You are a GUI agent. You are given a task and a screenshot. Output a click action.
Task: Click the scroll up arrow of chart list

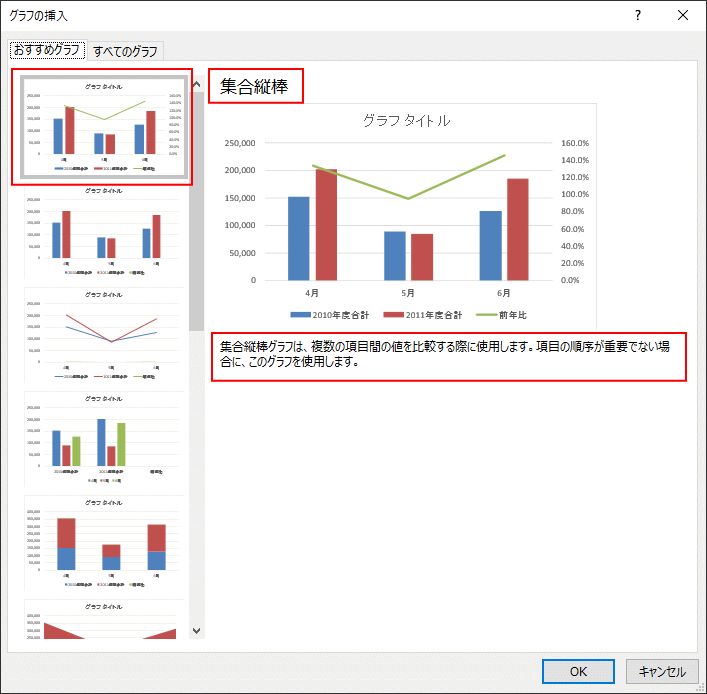pos(197,84)
